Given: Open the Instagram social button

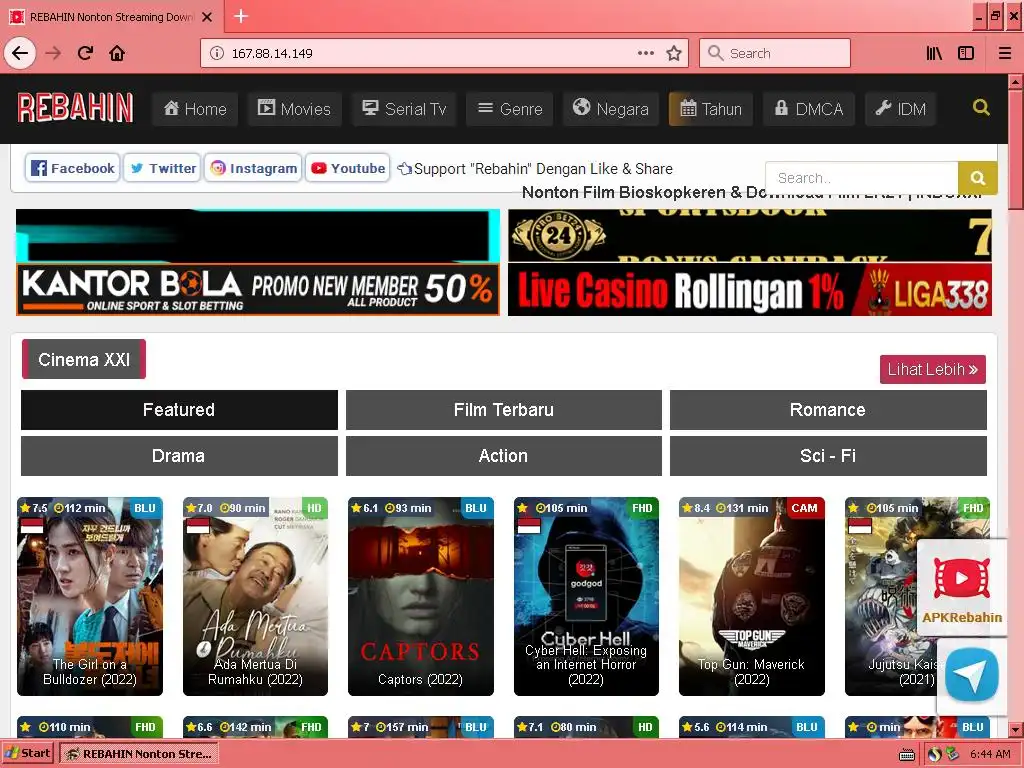Looking at the screenshot, I should tap(253, 168).
